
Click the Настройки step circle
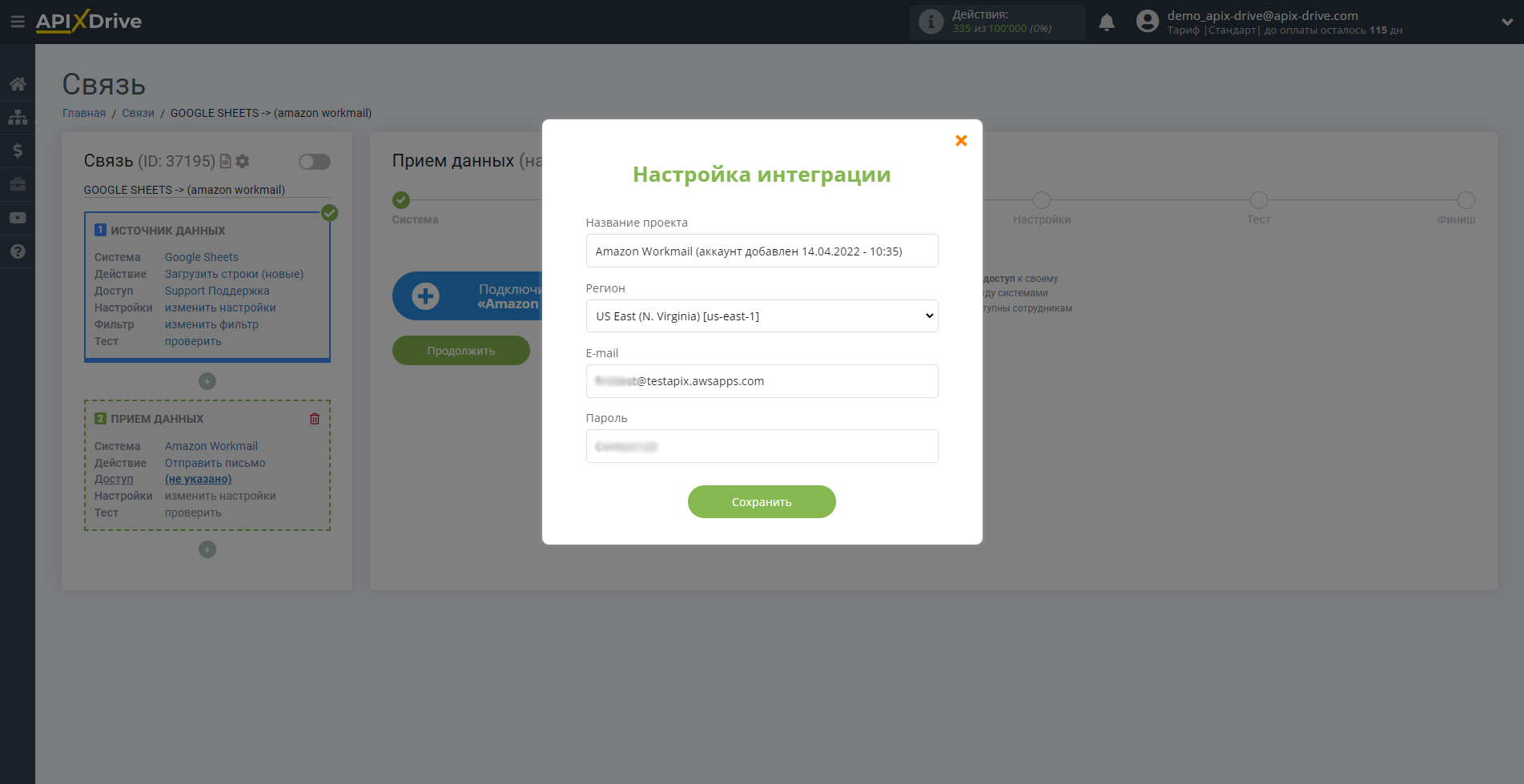[x=1042, y=200]
